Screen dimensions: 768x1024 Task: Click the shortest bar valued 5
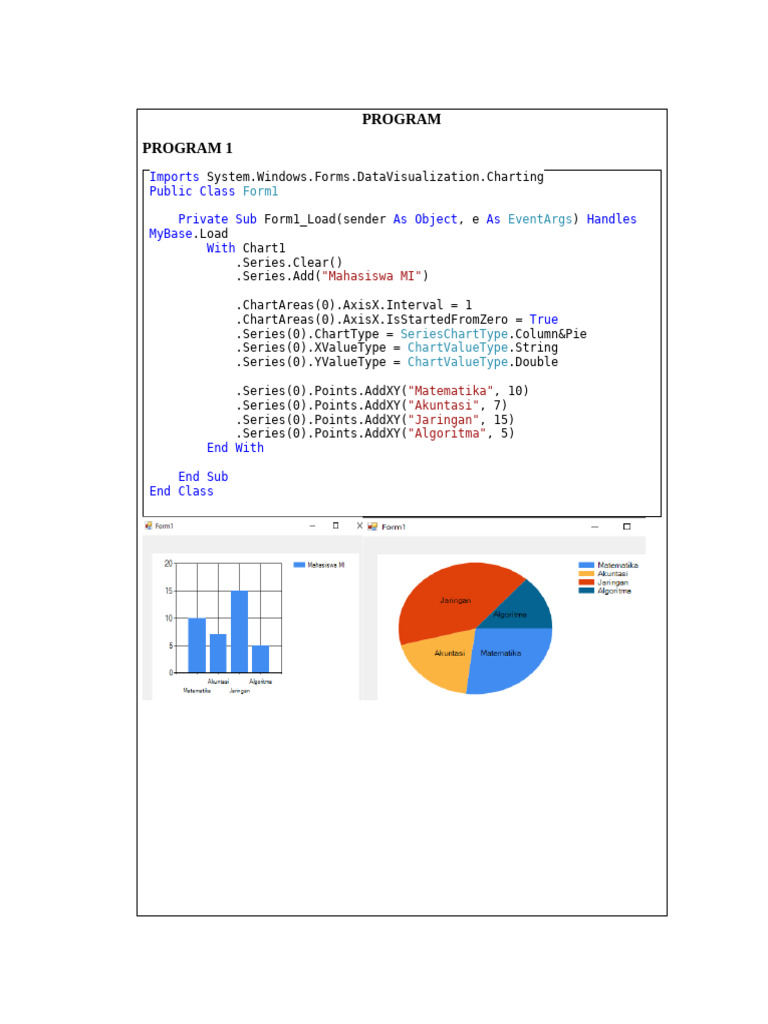pyautogui.click(x=261, y=659)
